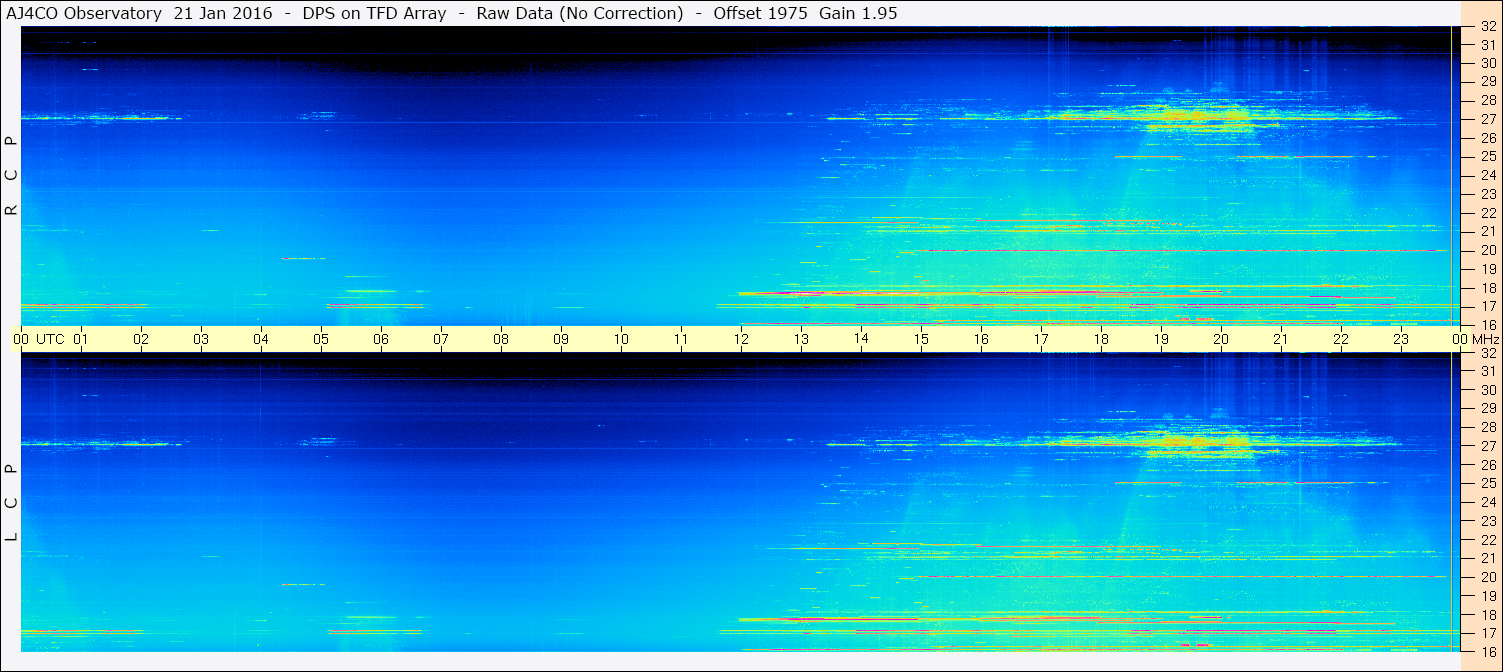Click the 30 frequency label on RCP scale
Image resolution: width=1503 pixels, height=672 pixels.
pos(1487,63)
